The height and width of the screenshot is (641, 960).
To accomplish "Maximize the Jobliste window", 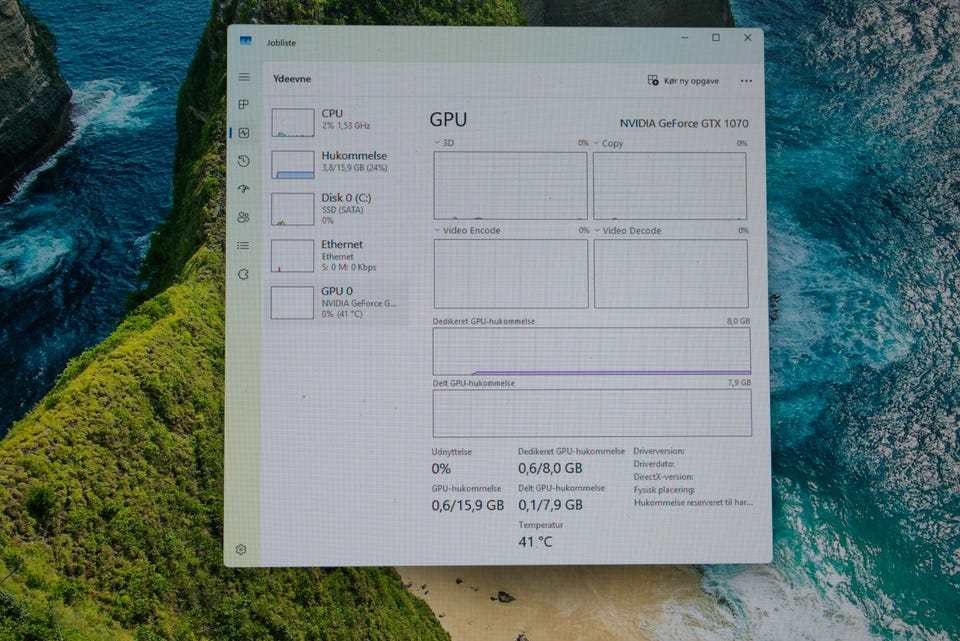I will pos(716,38).
